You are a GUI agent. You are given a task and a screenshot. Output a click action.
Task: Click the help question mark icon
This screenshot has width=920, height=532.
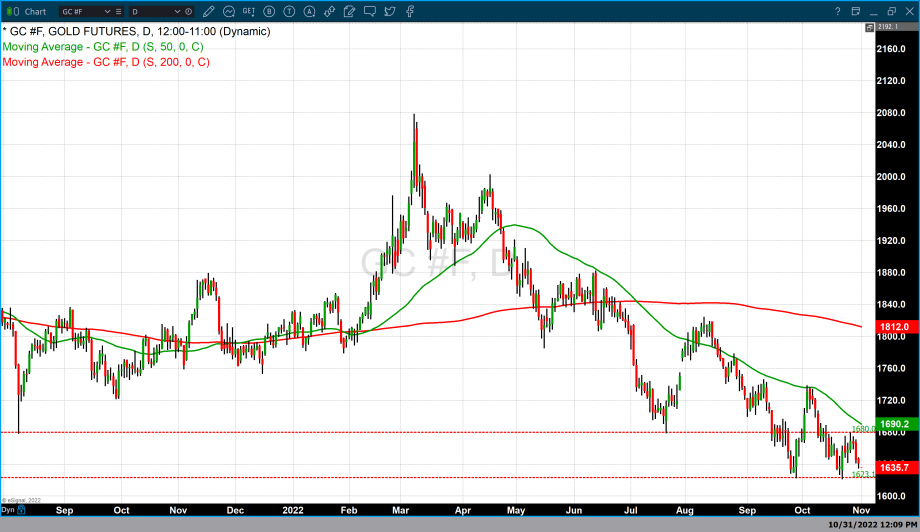(x=837, y=11)
